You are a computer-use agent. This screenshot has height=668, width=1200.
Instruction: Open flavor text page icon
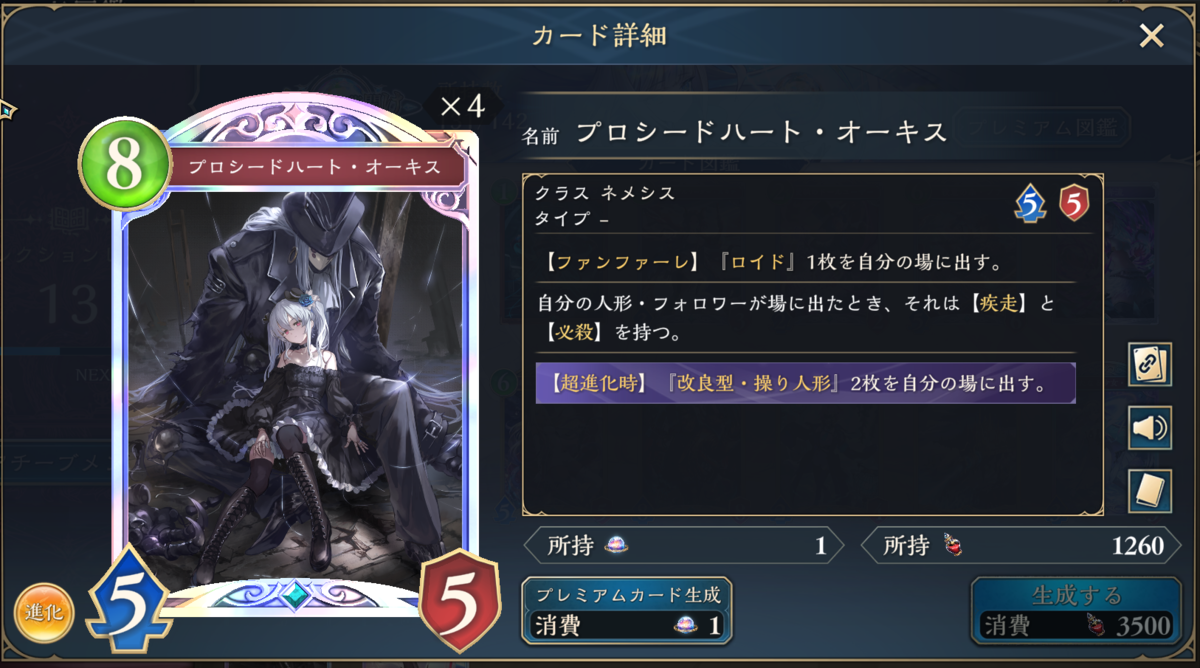[x=1149, y=491]
